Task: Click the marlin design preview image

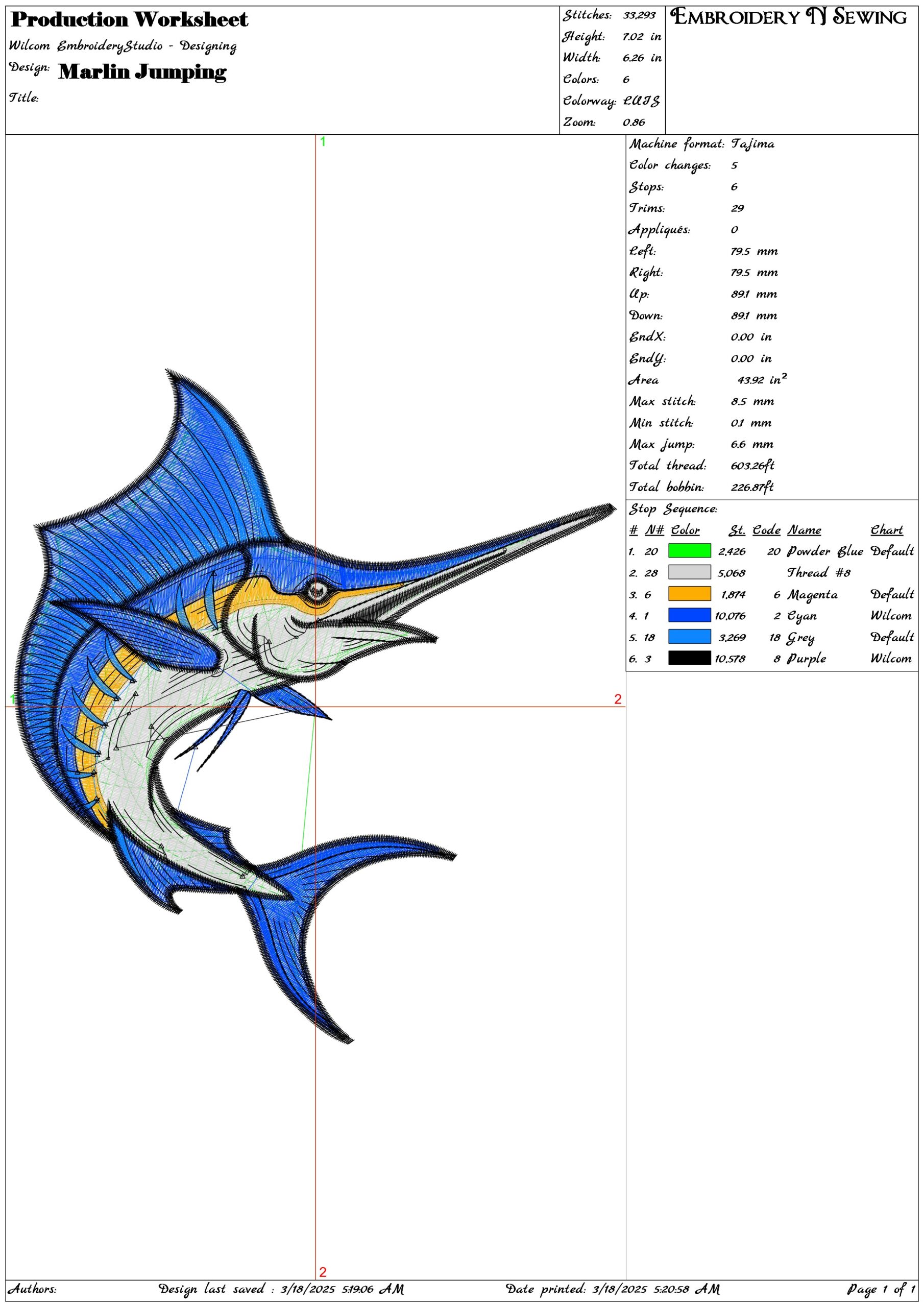Action: [x=314, y=706]
